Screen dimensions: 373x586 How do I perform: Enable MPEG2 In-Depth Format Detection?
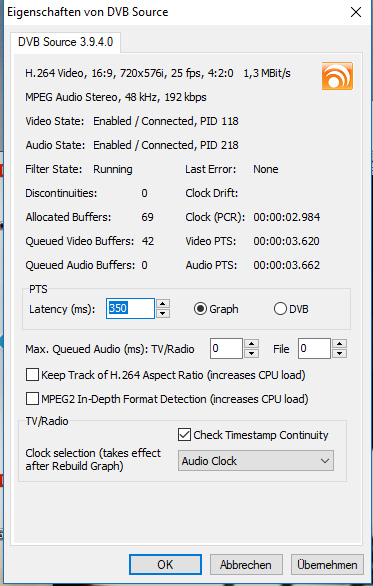point(32,399)
